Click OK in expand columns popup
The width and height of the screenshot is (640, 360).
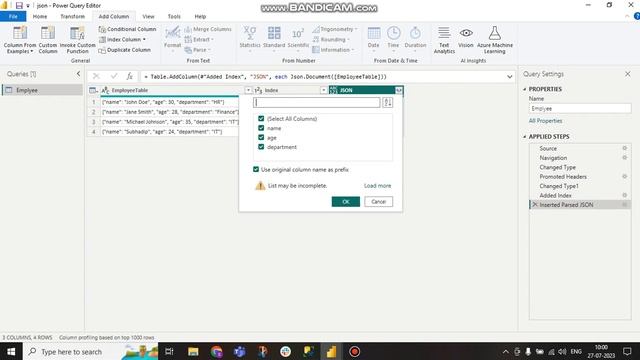point(346,202)
